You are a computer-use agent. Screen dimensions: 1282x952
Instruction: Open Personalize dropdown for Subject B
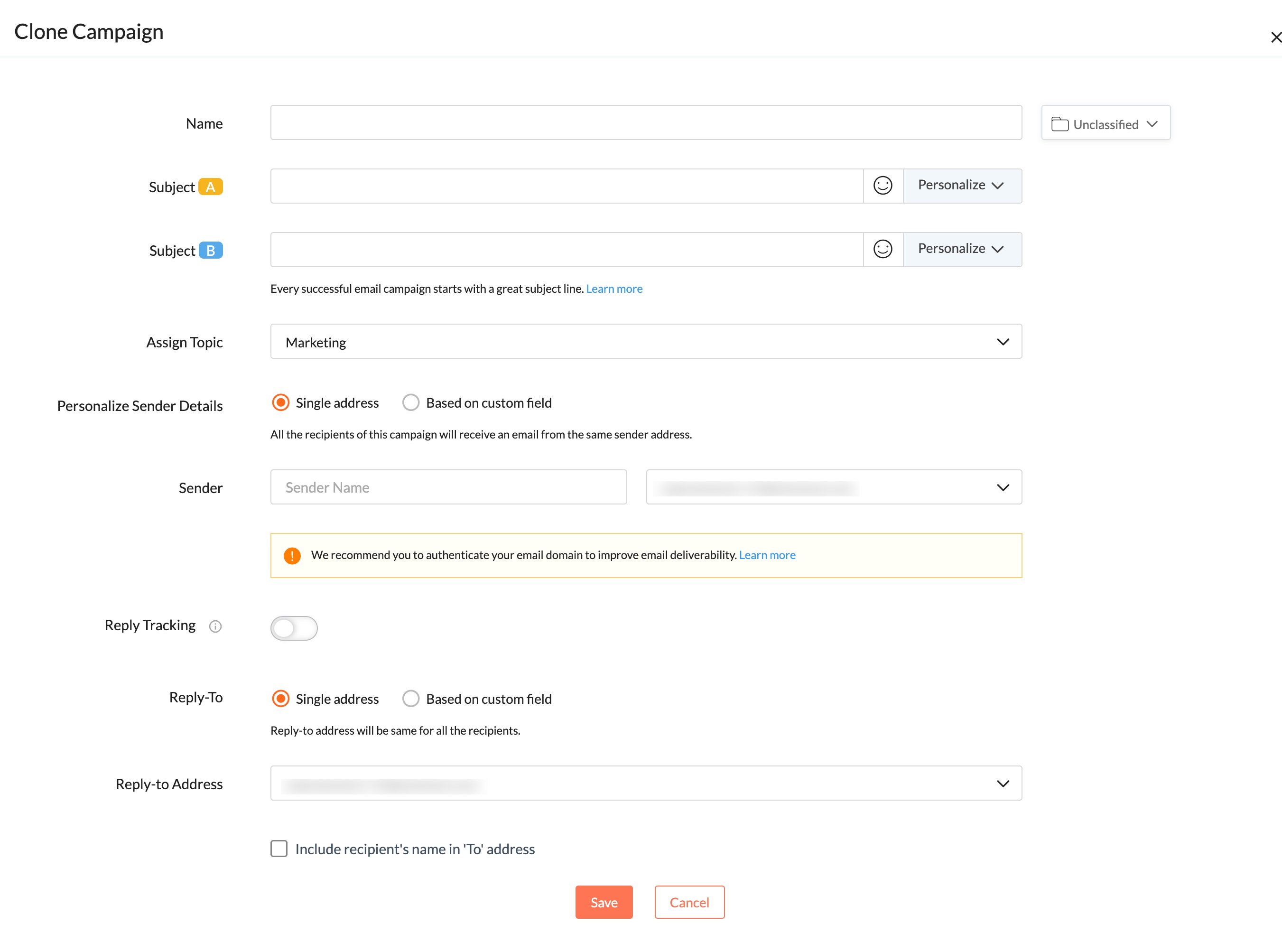click(x=961, y=249)
